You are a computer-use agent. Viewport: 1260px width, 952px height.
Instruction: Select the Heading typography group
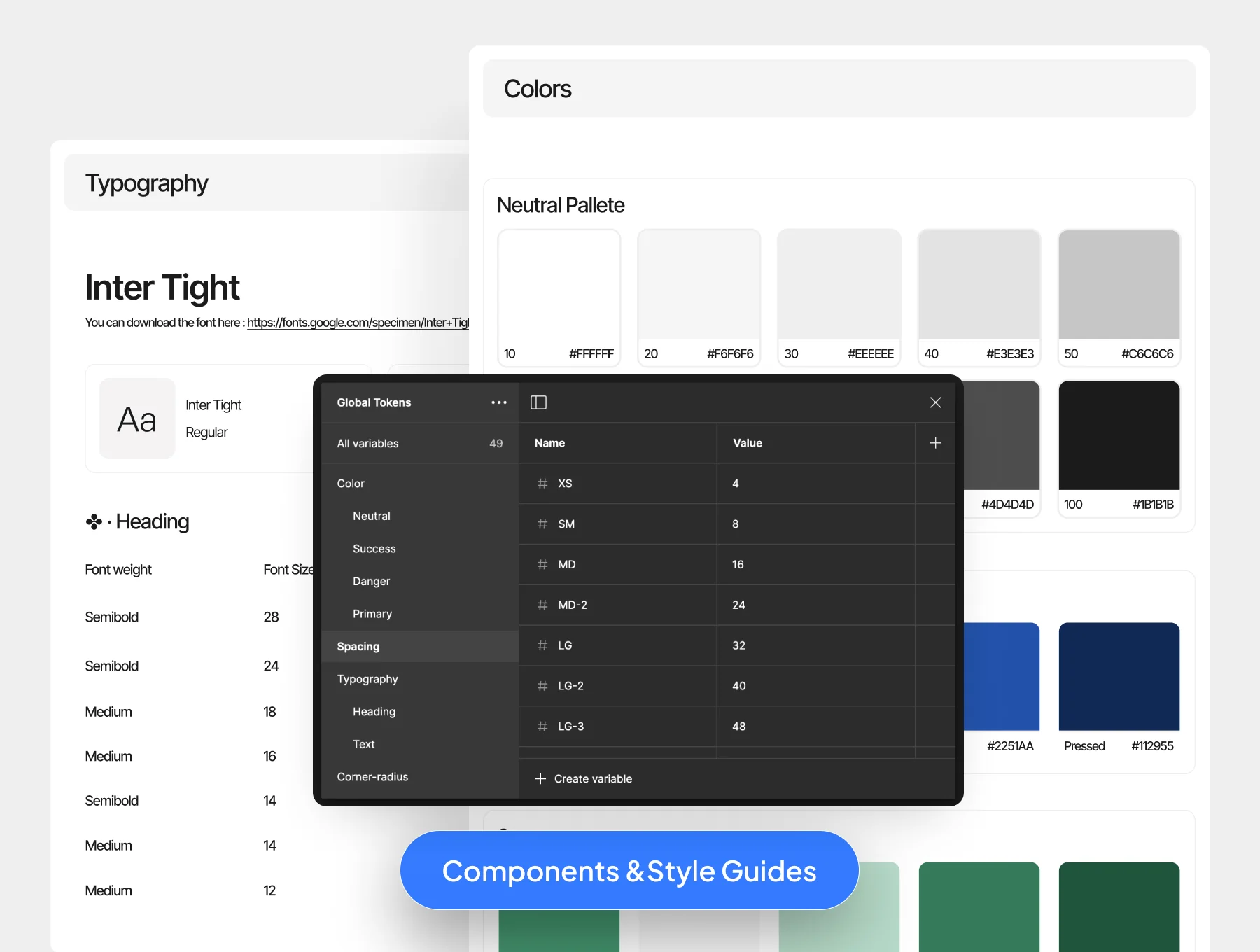(420, 711)
